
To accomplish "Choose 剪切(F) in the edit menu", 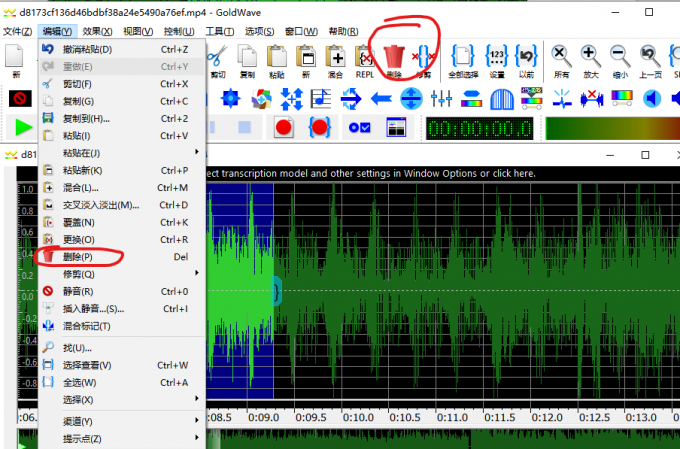I will coord(121,84).
